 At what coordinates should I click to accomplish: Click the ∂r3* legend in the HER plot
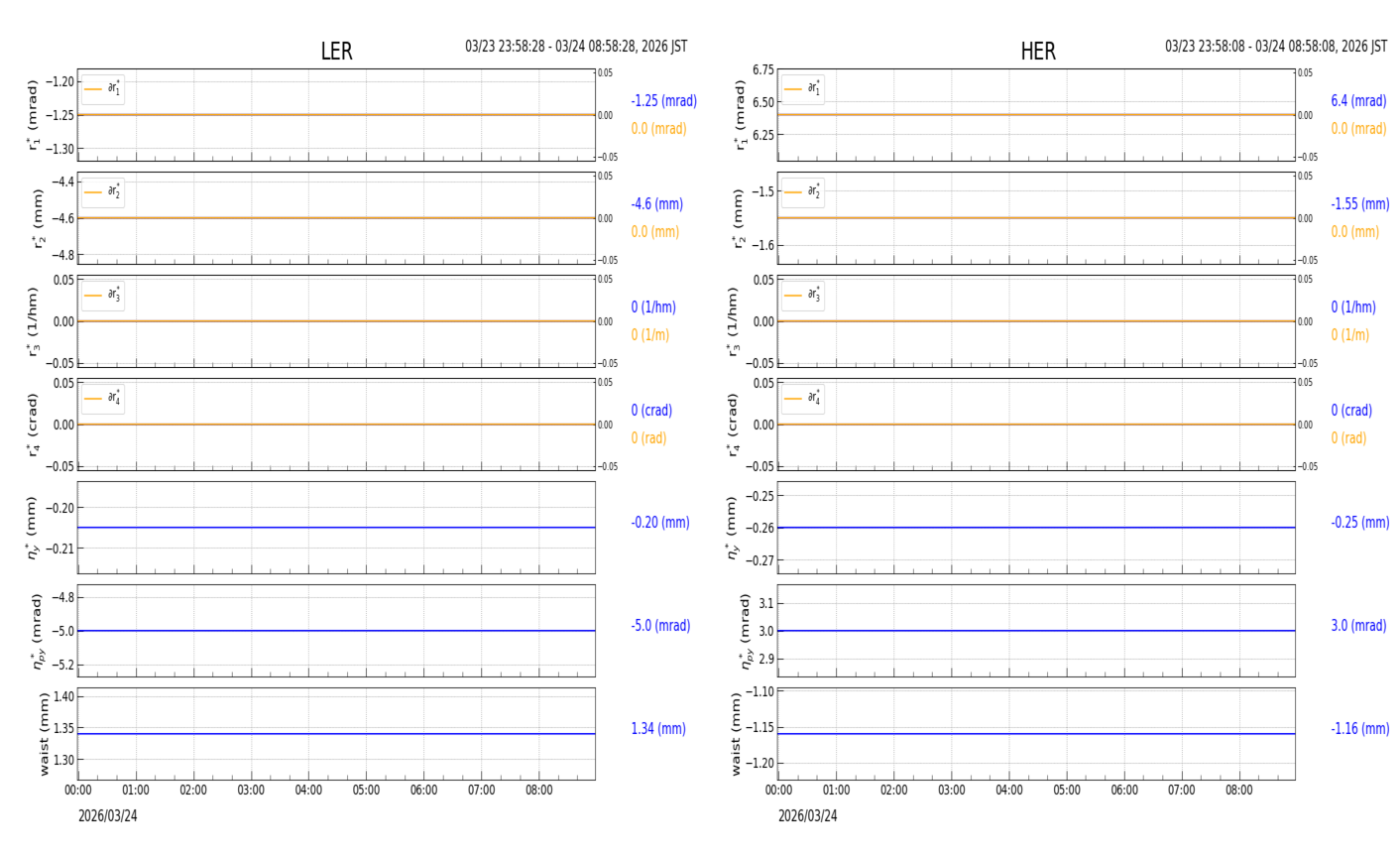click(x=803, y=296)
